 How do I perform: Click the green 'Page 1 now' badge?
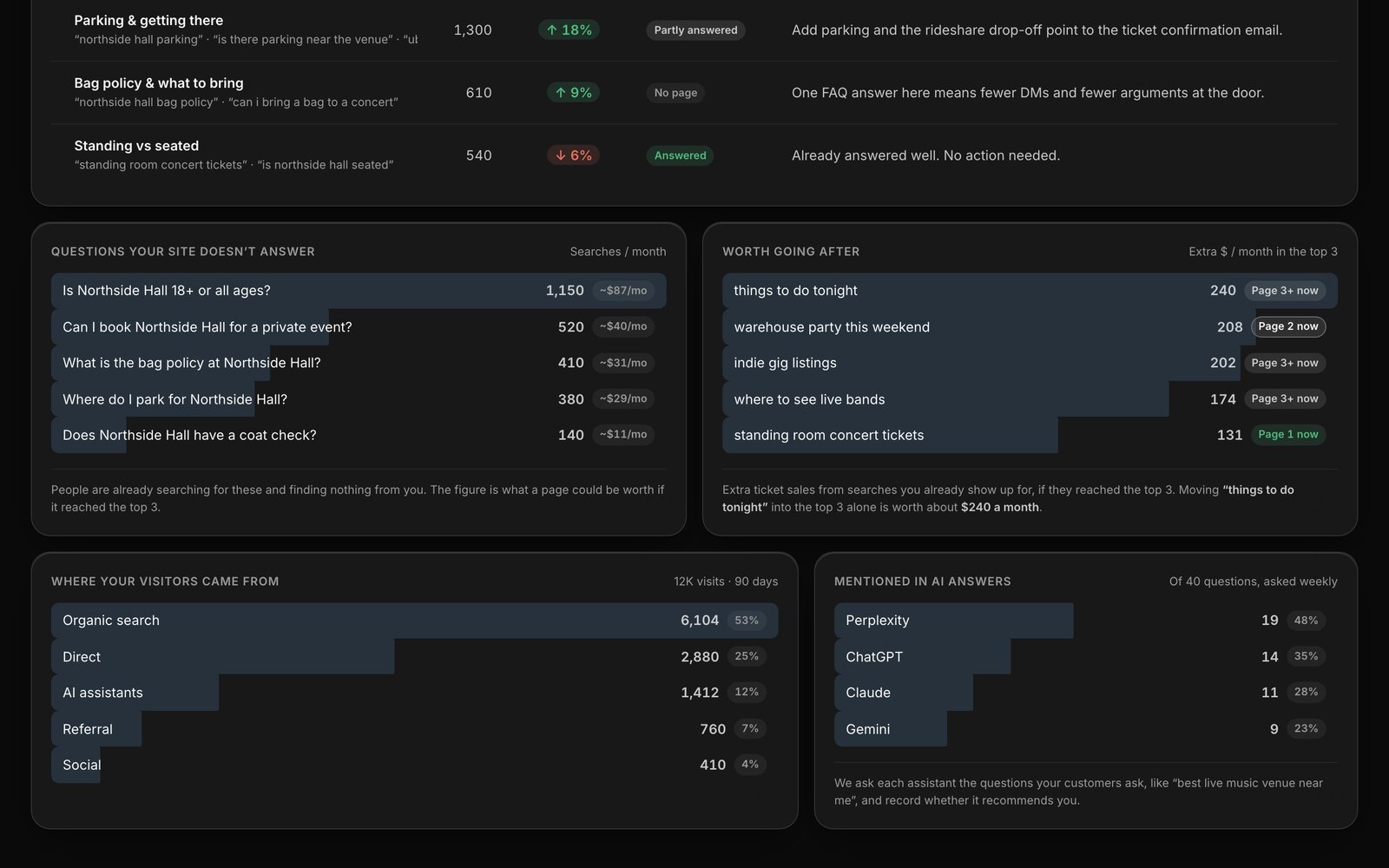pyautogui.click(x=1288, y=434)
